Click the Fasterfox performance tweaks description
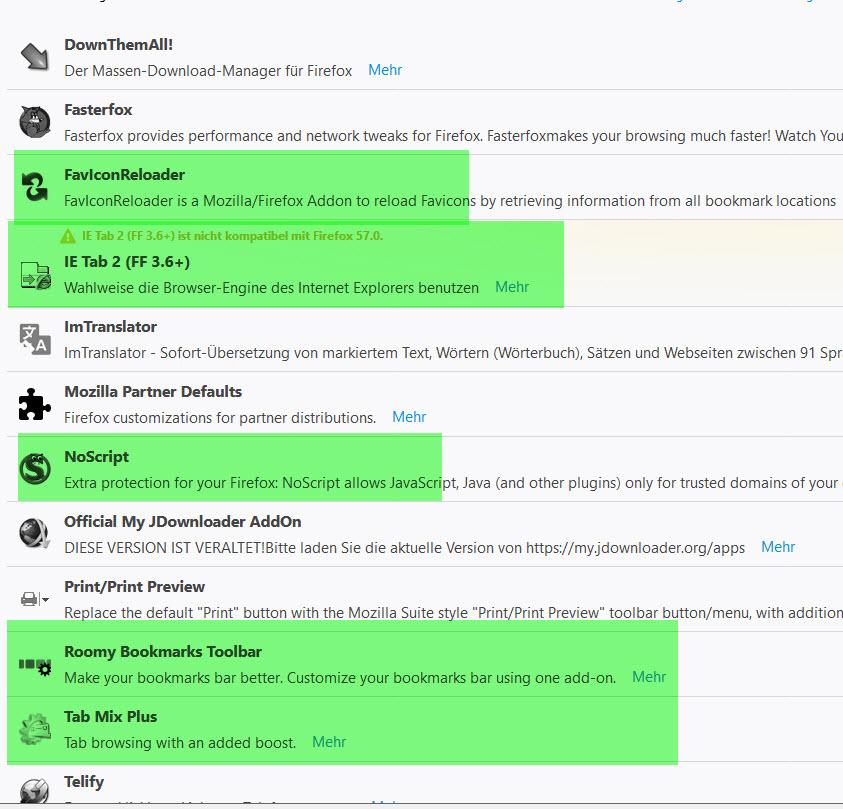 point(453,136)
